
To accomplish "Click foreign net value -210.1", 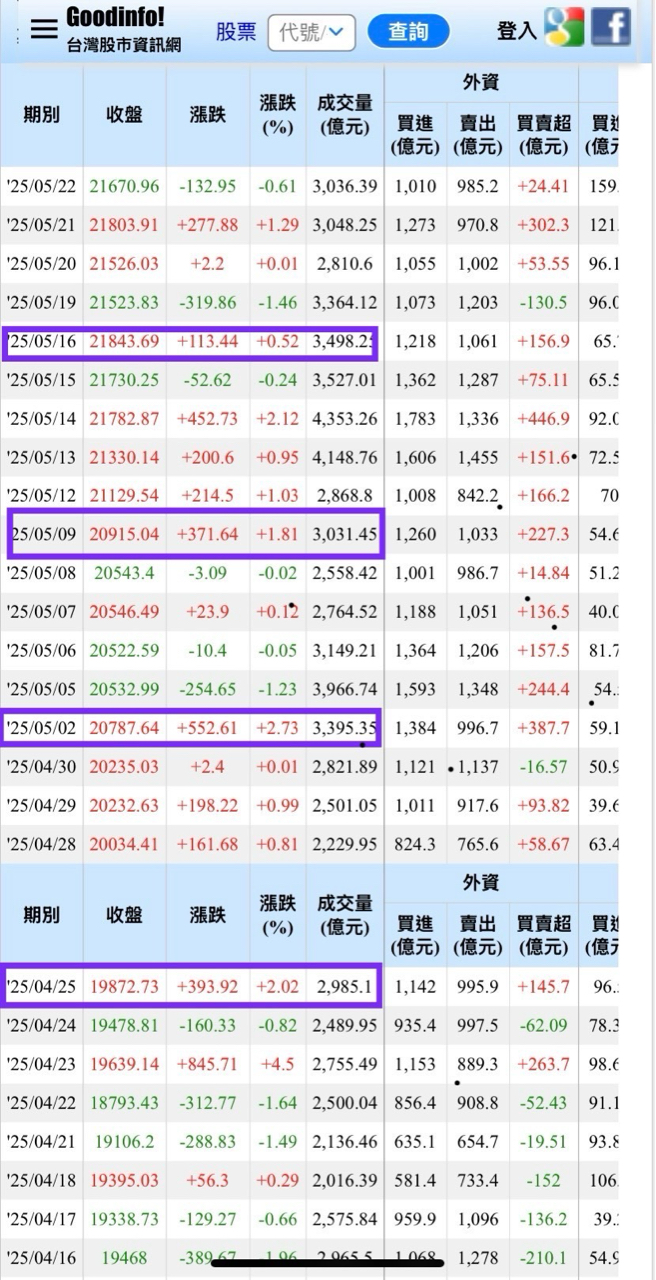I will click(x=543, y=1258).
